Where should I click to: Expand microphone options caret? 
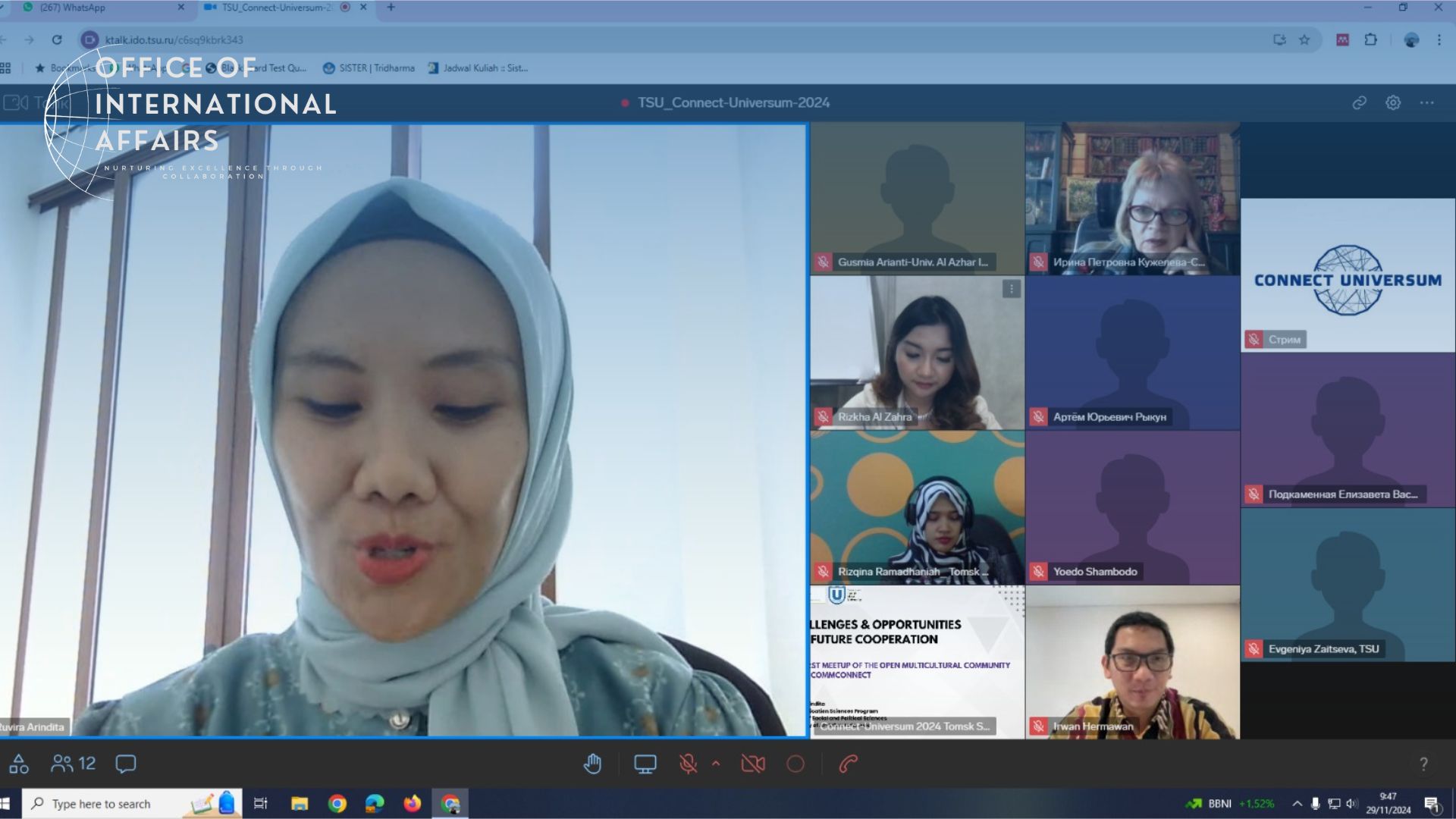[x=716, y=764]
